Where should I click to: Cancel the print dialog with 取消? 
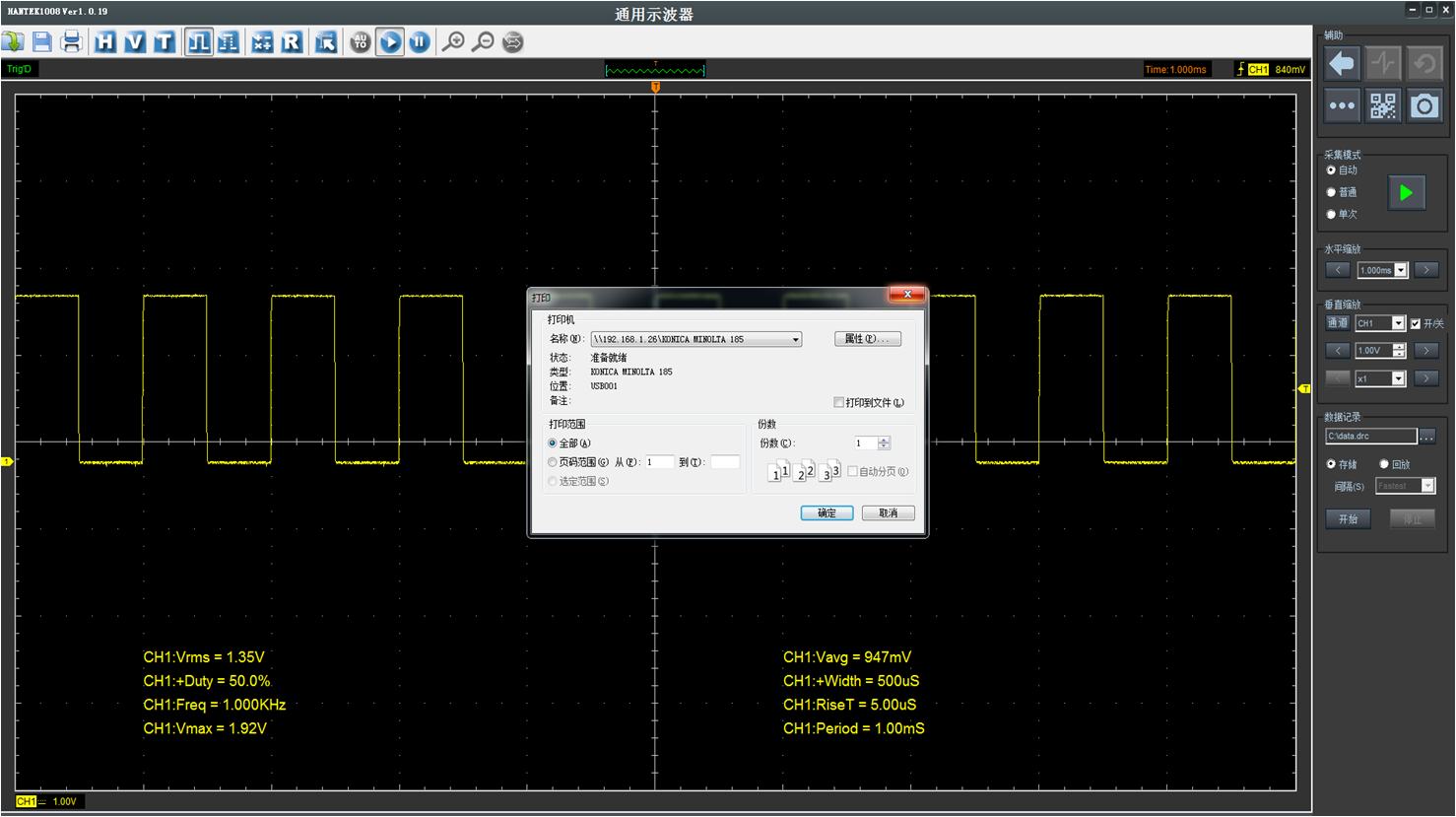(x=888, y=513)
